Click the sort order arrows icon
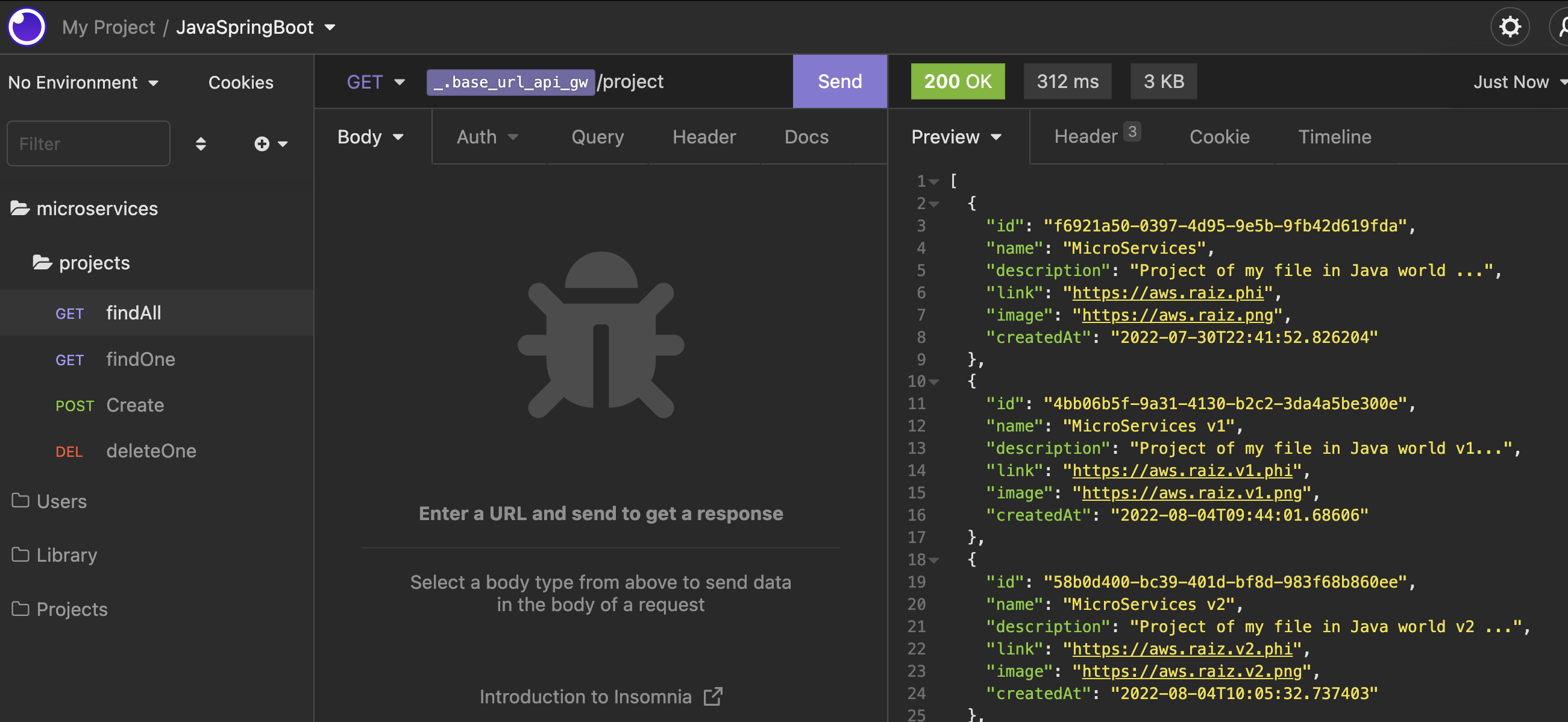1568x722 pixels. (200, 143)
